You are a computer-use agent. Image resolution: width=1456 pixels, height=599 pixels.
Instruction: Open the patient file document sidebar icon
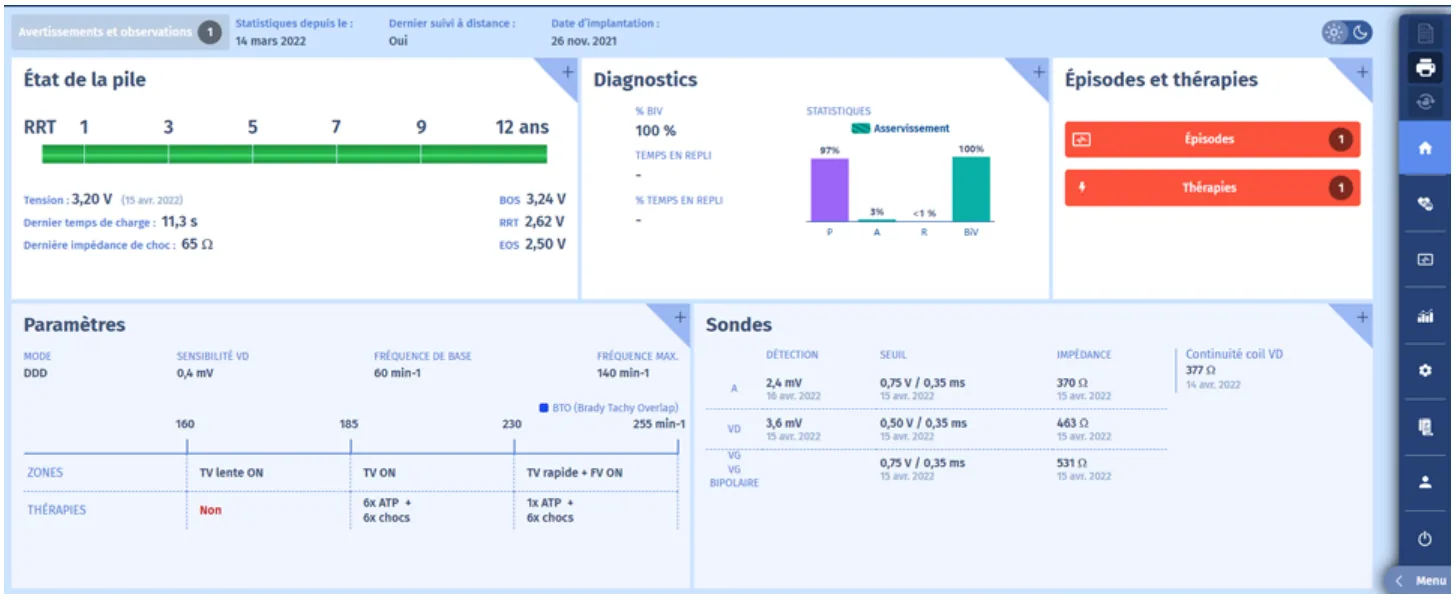(1425, 427)
